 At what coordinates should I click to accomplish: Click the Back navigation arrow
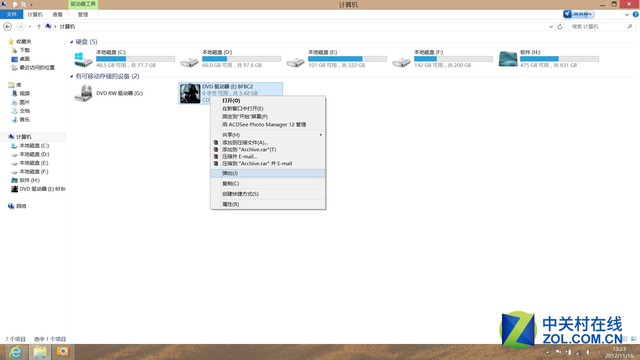pyautogui.click(x=7, y=27)
